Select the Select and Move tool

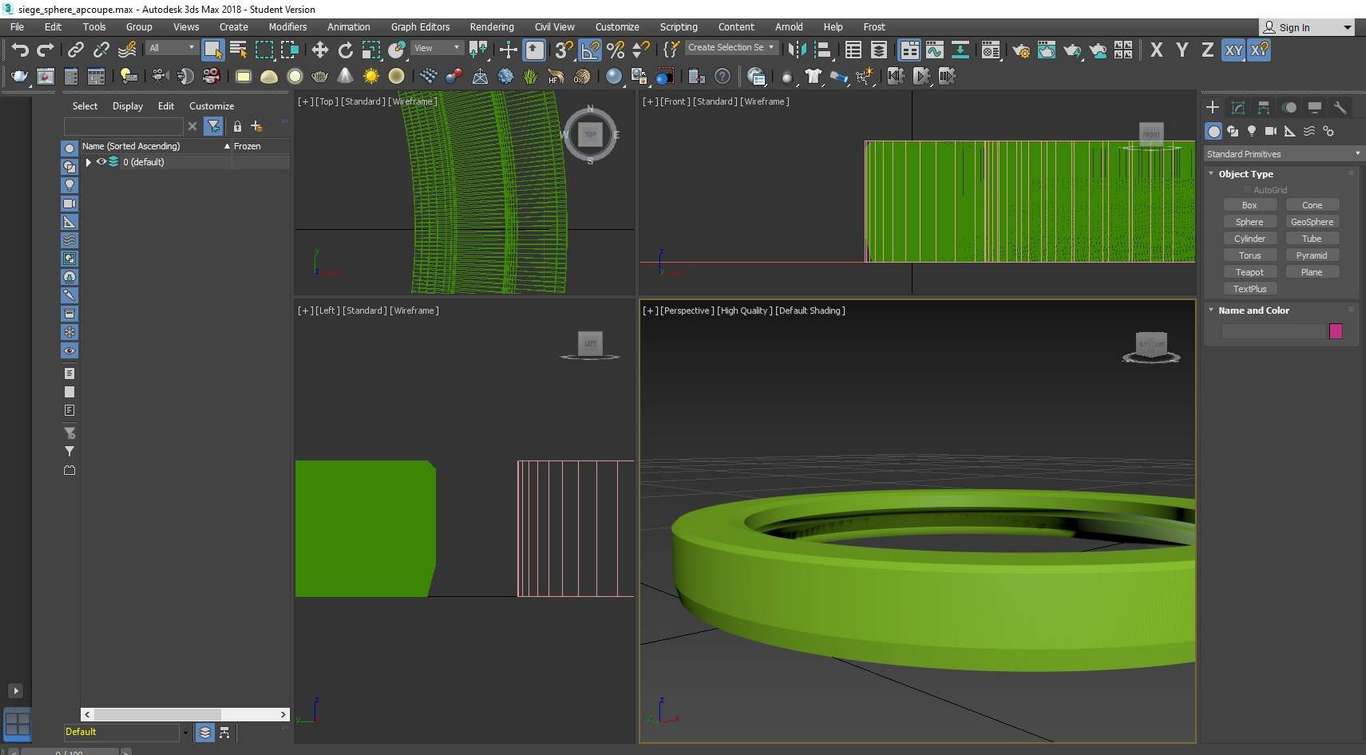320,49
